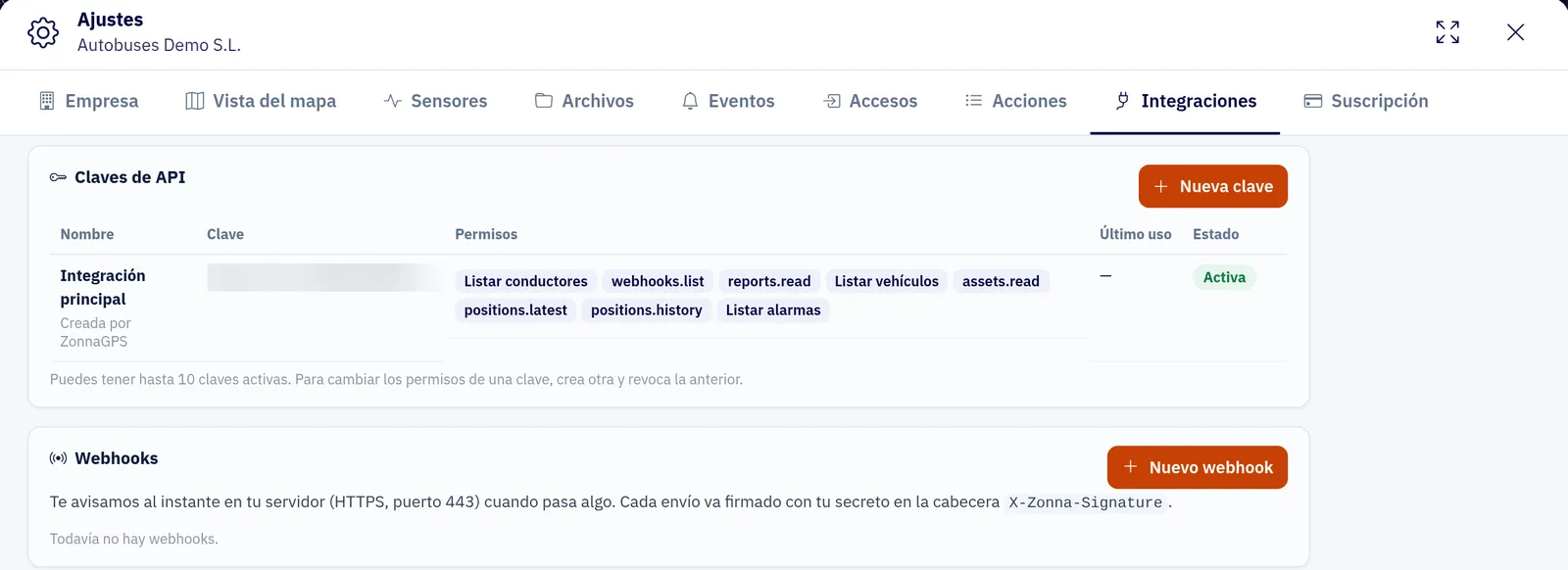Select the Integración principal key name
The height and width of the screenshot is (570, 1568).
[x=103, y=287]
